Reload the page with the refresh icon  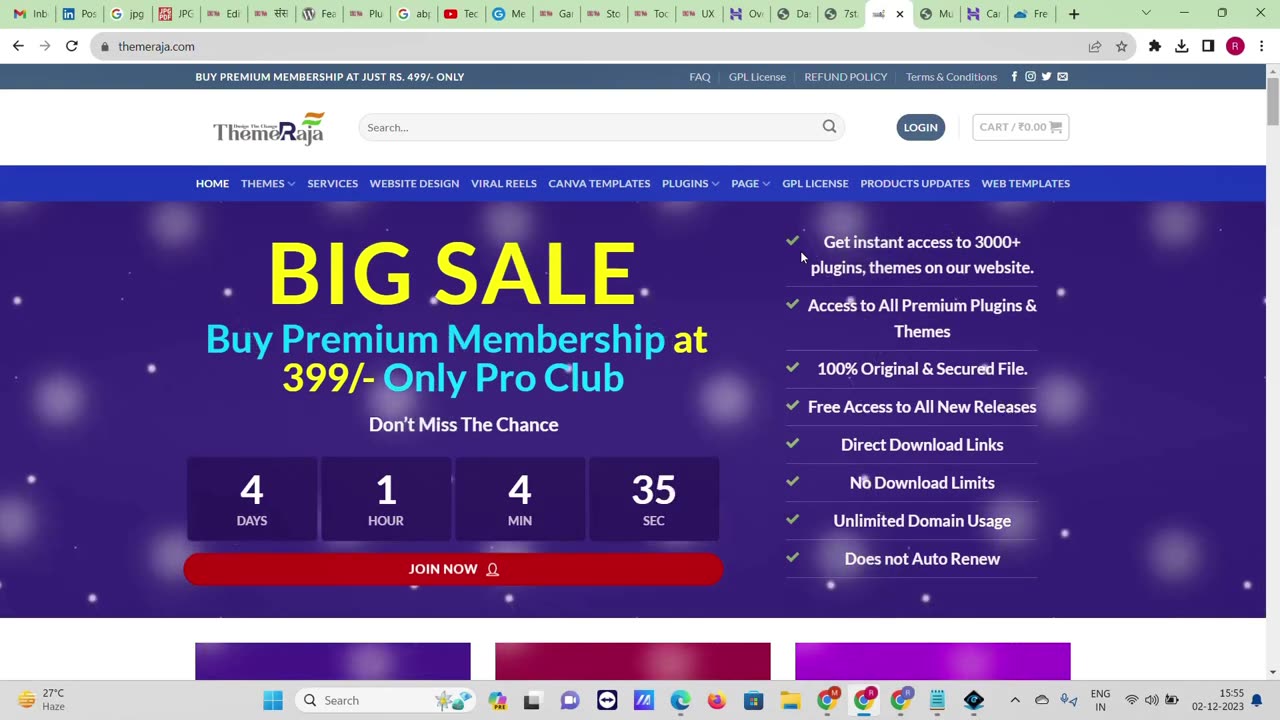coord(72,46)
